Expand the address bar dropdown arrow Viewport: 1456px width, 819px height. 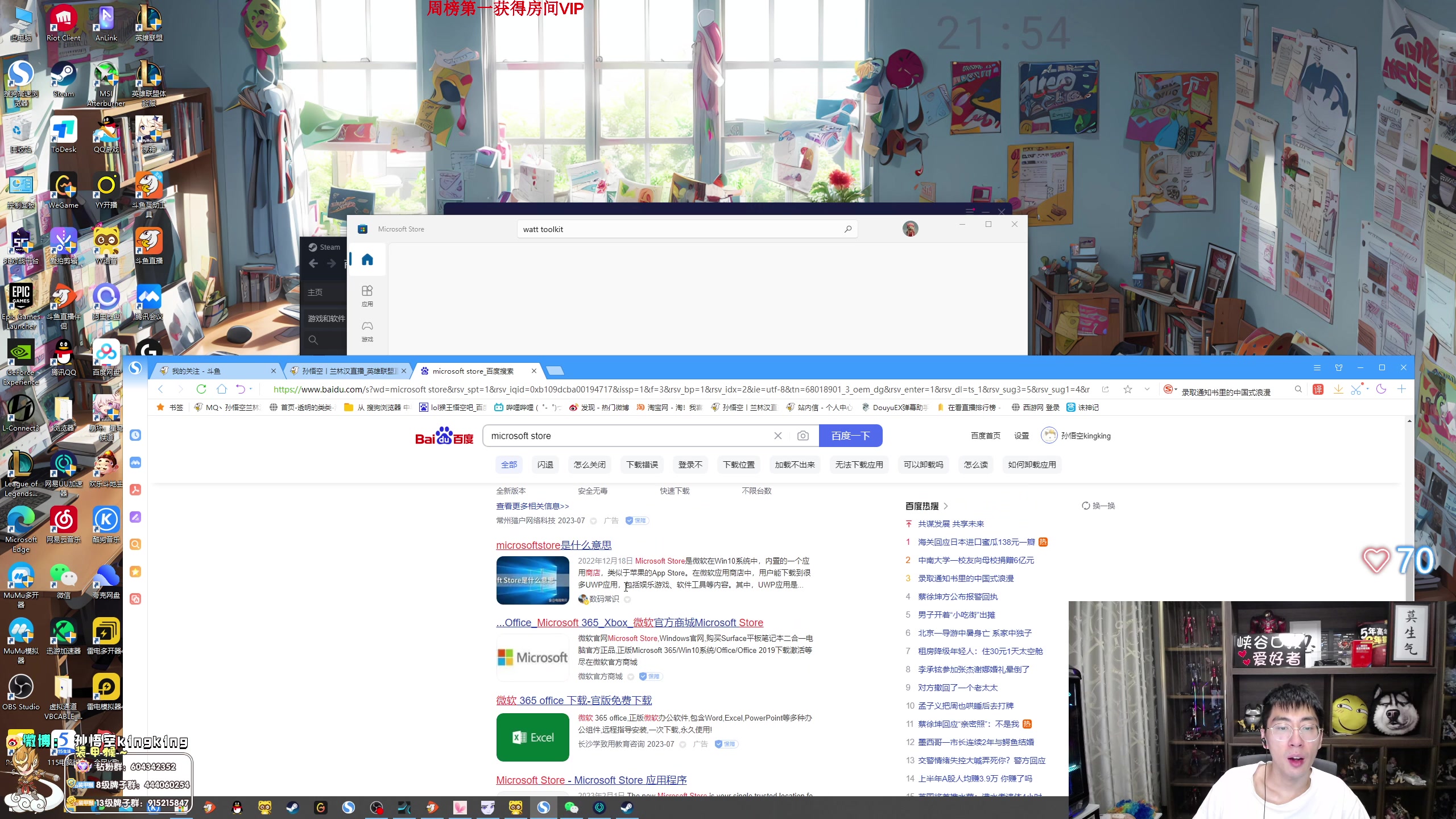point(1147,389)
